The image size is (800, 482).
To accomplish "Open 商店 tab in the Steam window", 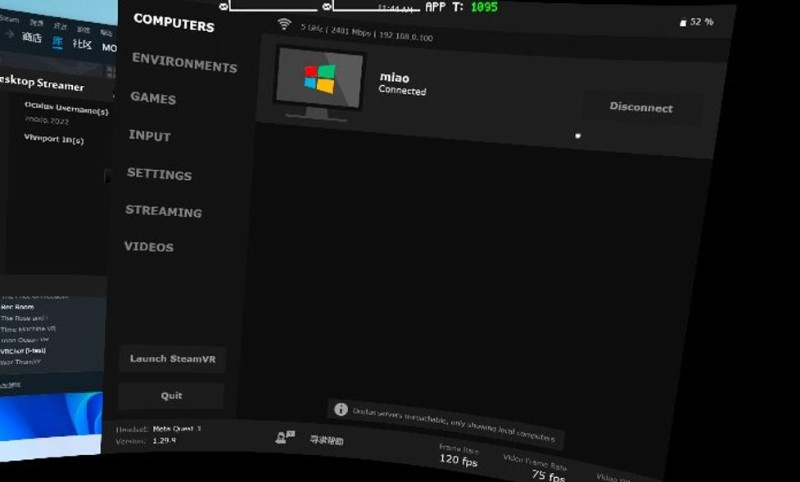I will tap(32, 38).
